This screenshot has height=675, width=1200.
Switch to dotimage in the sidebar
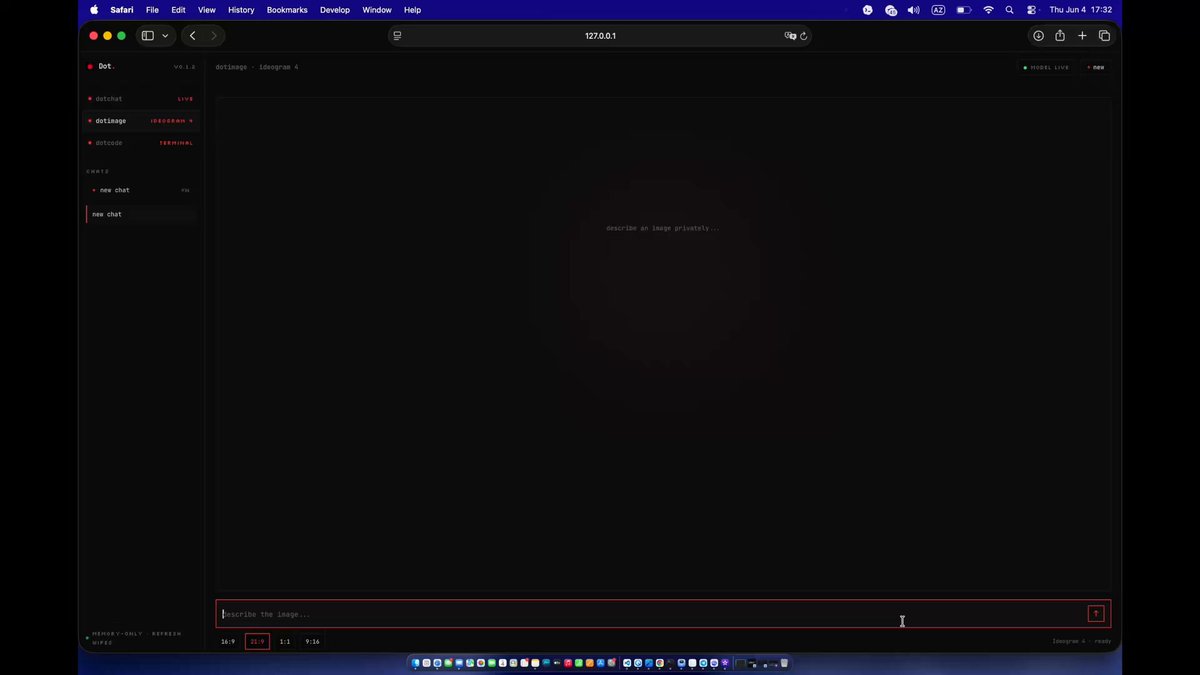coord(141,121)
